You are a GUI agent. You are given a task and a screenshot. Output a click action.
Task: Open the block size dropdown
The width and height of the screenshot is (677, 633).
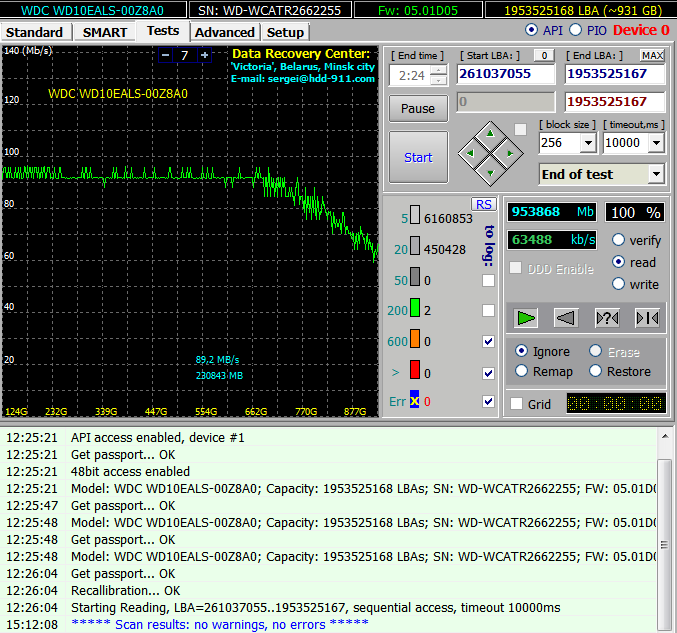click(x=588, y=143)
